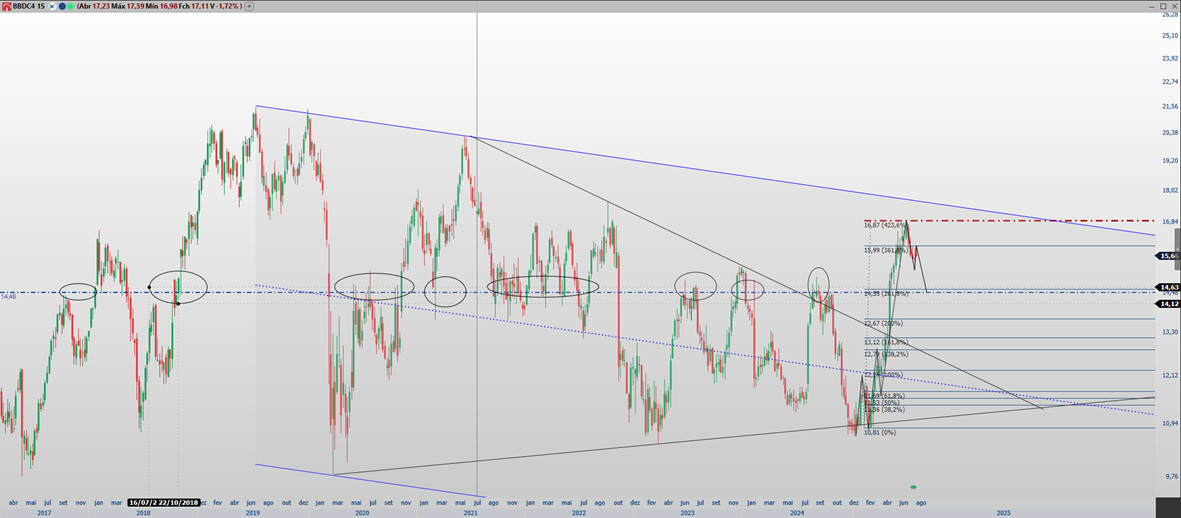Click the 16/07/2 22/10/2018 date label
This screenshot has height=518, width=1181.
(x=163, y=502)
